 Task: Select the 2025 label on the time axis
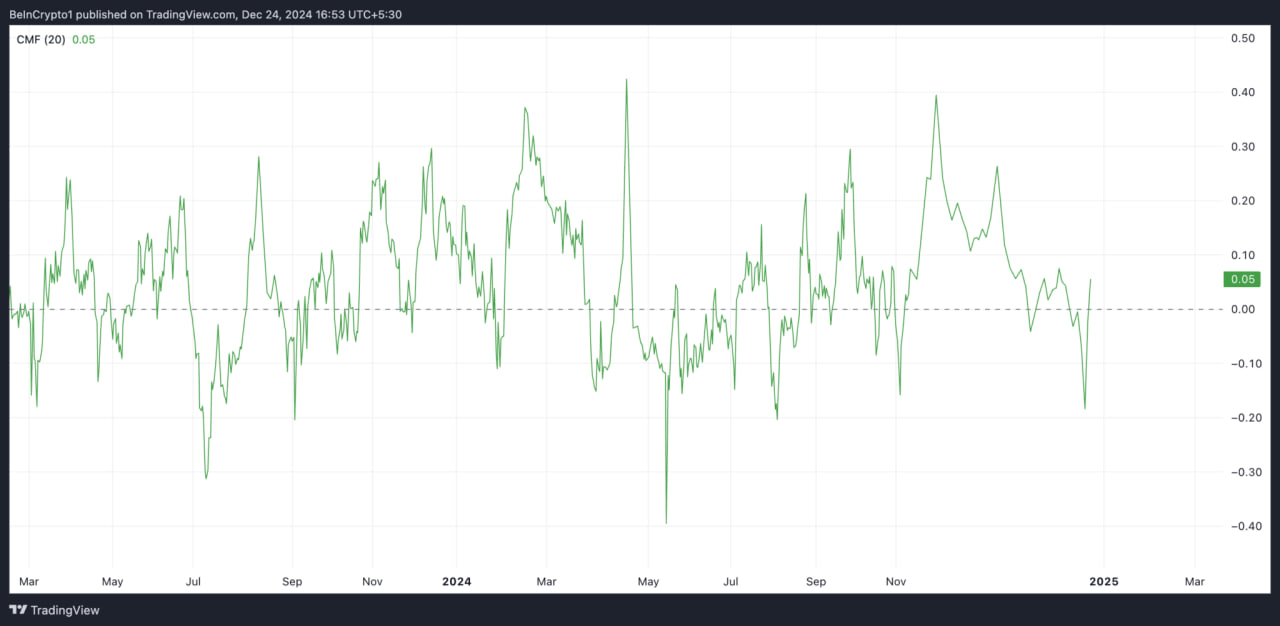coord(1104,581)
